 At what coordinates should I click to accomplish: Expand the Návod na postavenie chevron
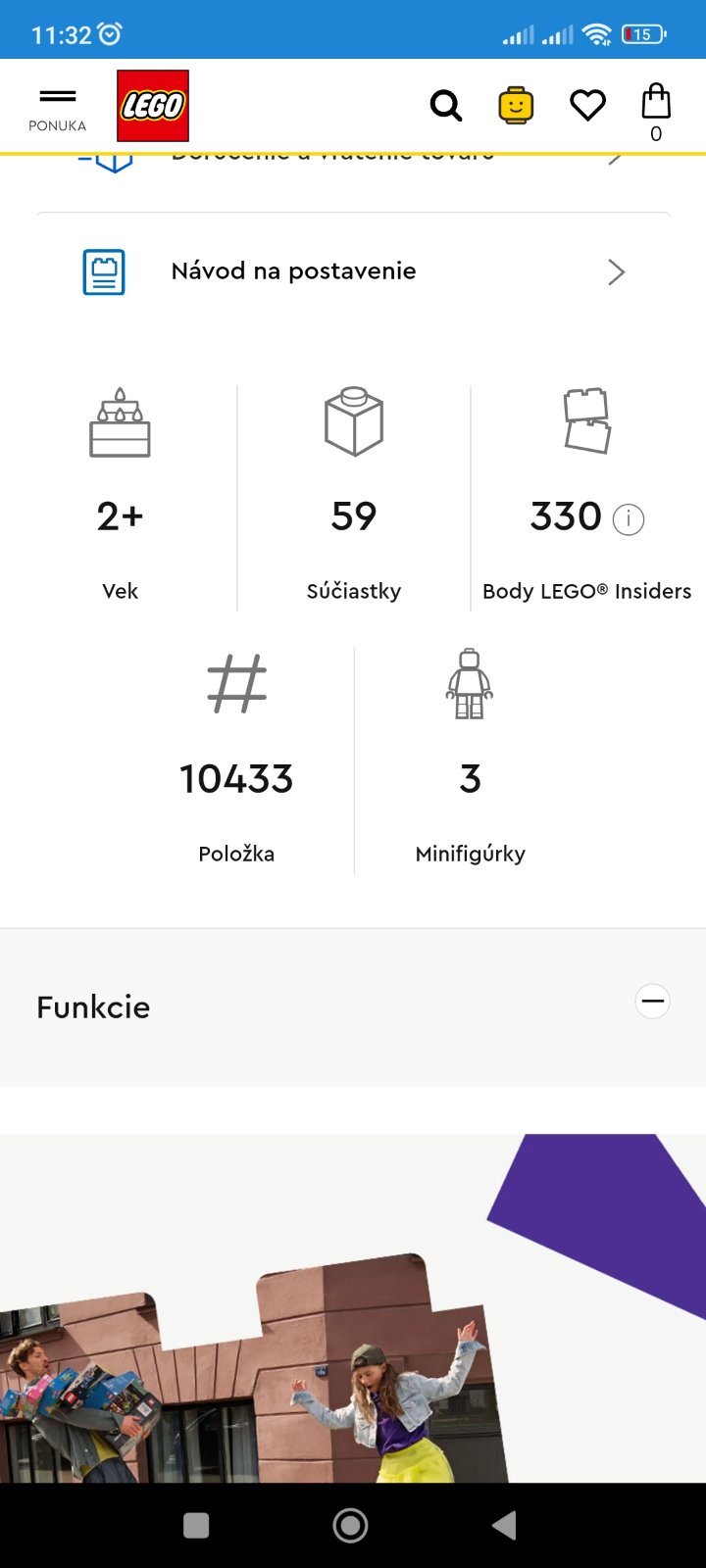tap(616, 271)
